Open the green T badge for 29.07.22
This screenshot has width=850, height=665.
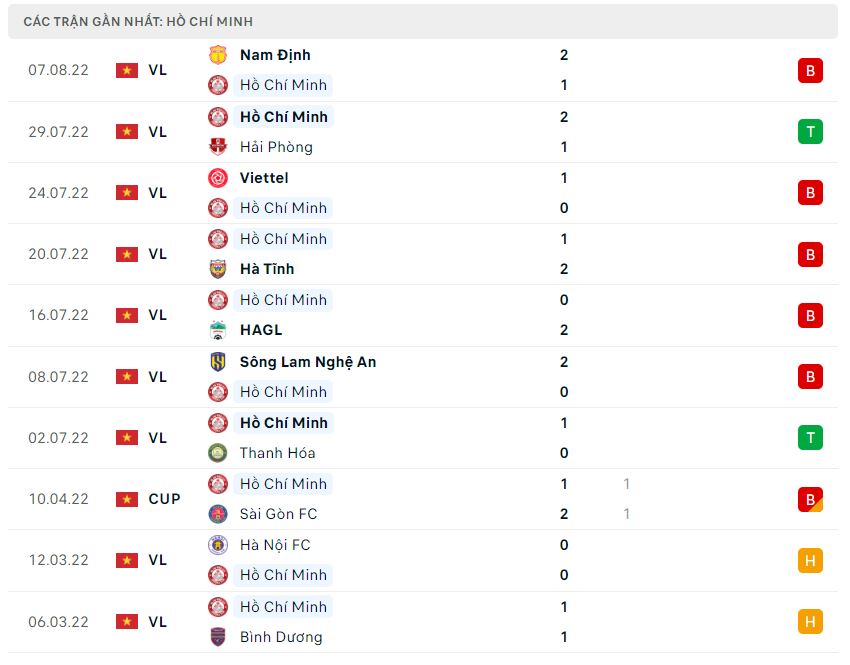[810, 132]
